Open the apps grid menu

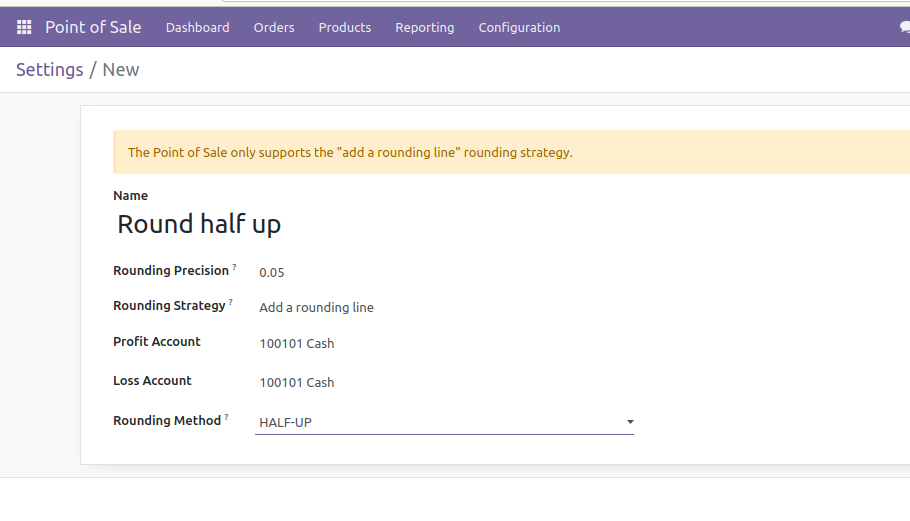pyautogui.click(x=24, y=27)
